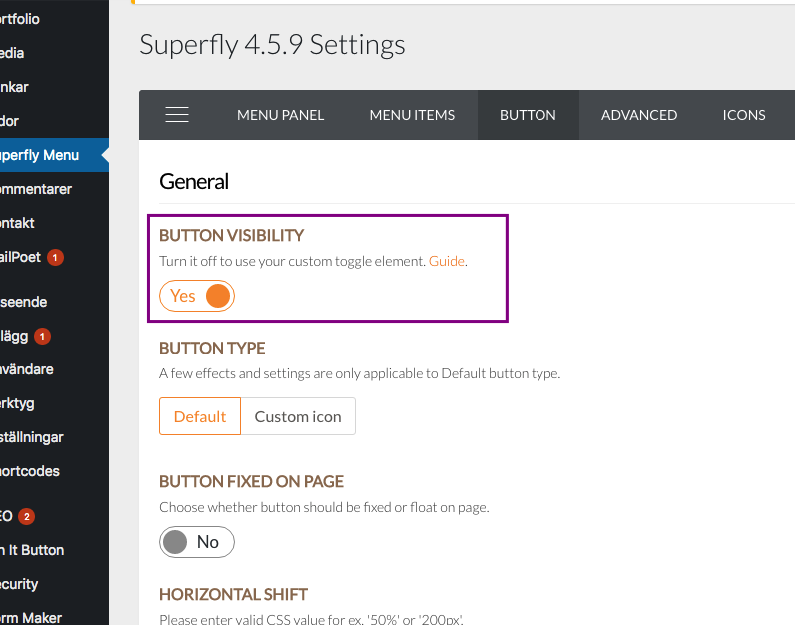Image resolution: width=795 pixels, height=625 pixels.
Task: Select Default button type
Action: point(200,416)
